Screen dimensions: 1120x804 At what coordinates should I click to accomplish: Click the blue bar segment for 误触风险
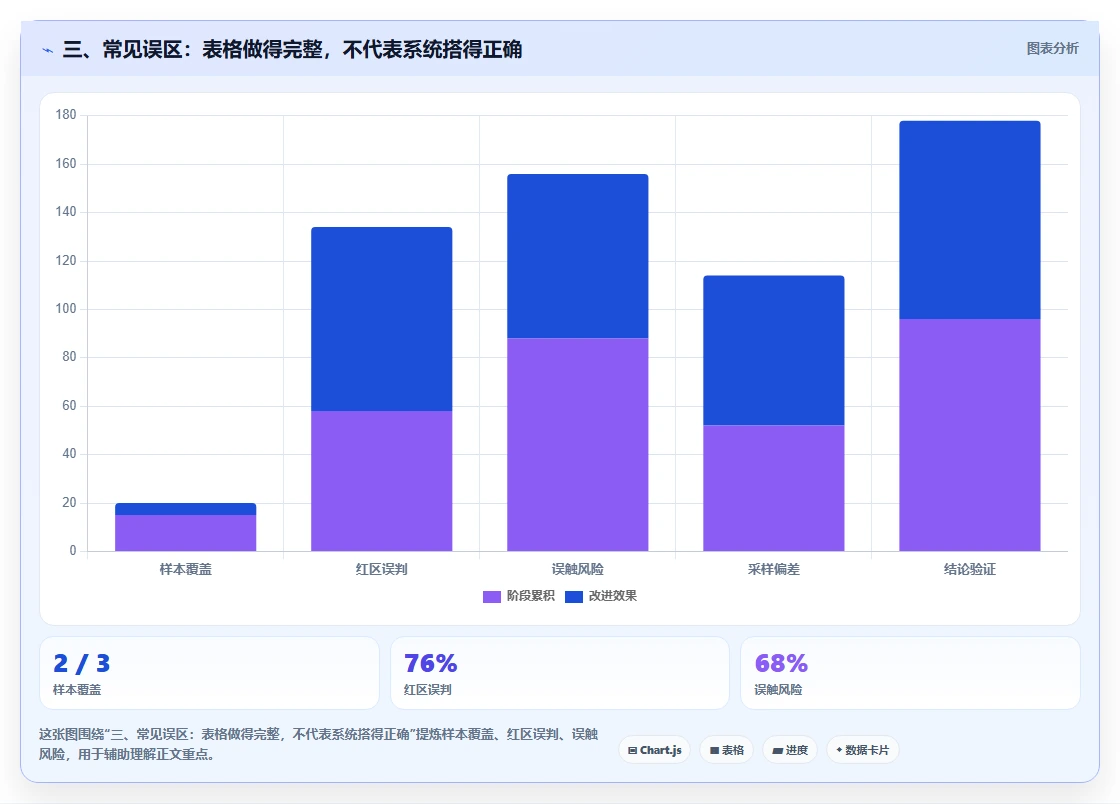(578, 256)
